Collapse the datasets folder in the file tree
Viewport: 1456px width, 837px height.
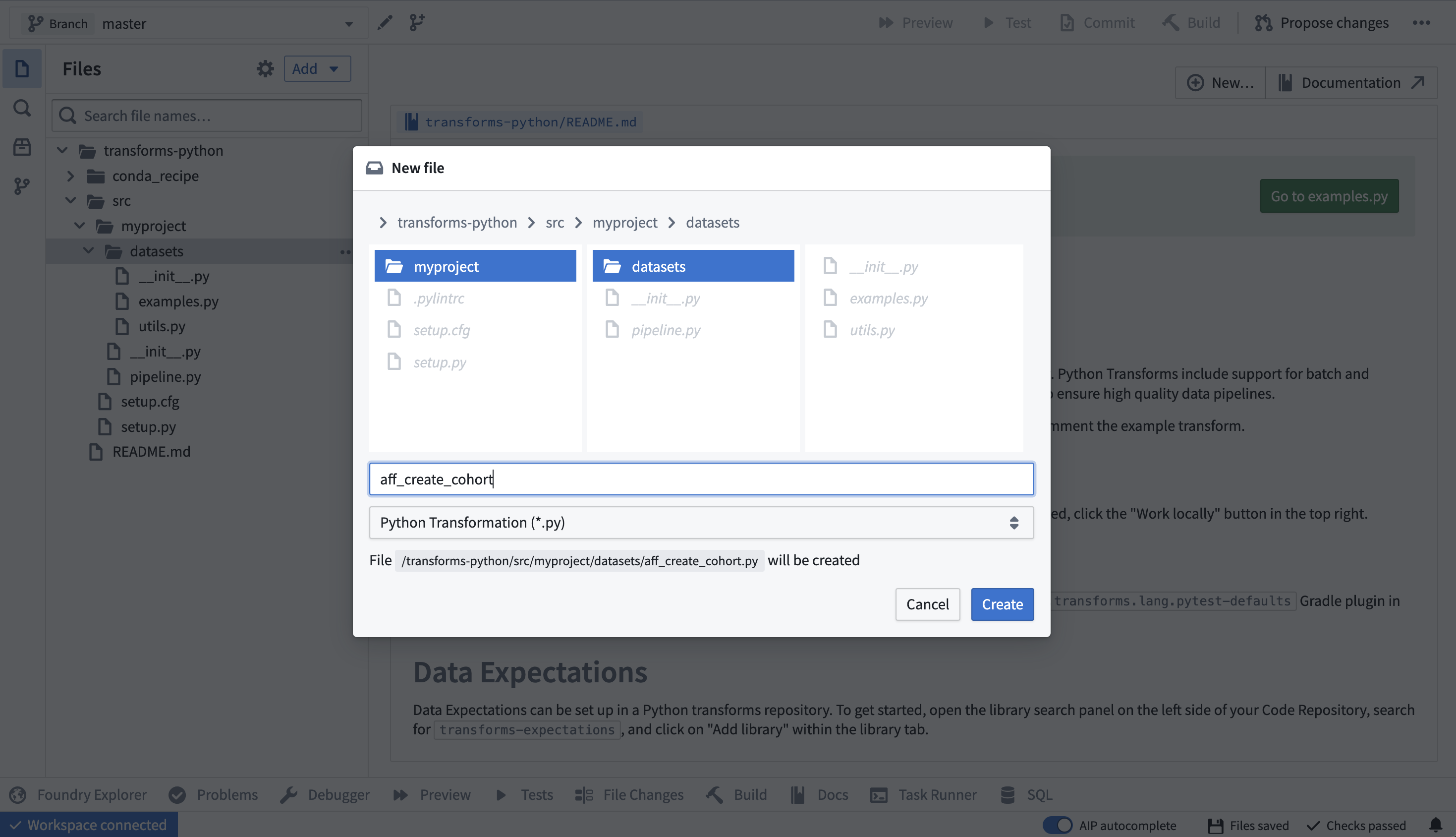[88, 250]
